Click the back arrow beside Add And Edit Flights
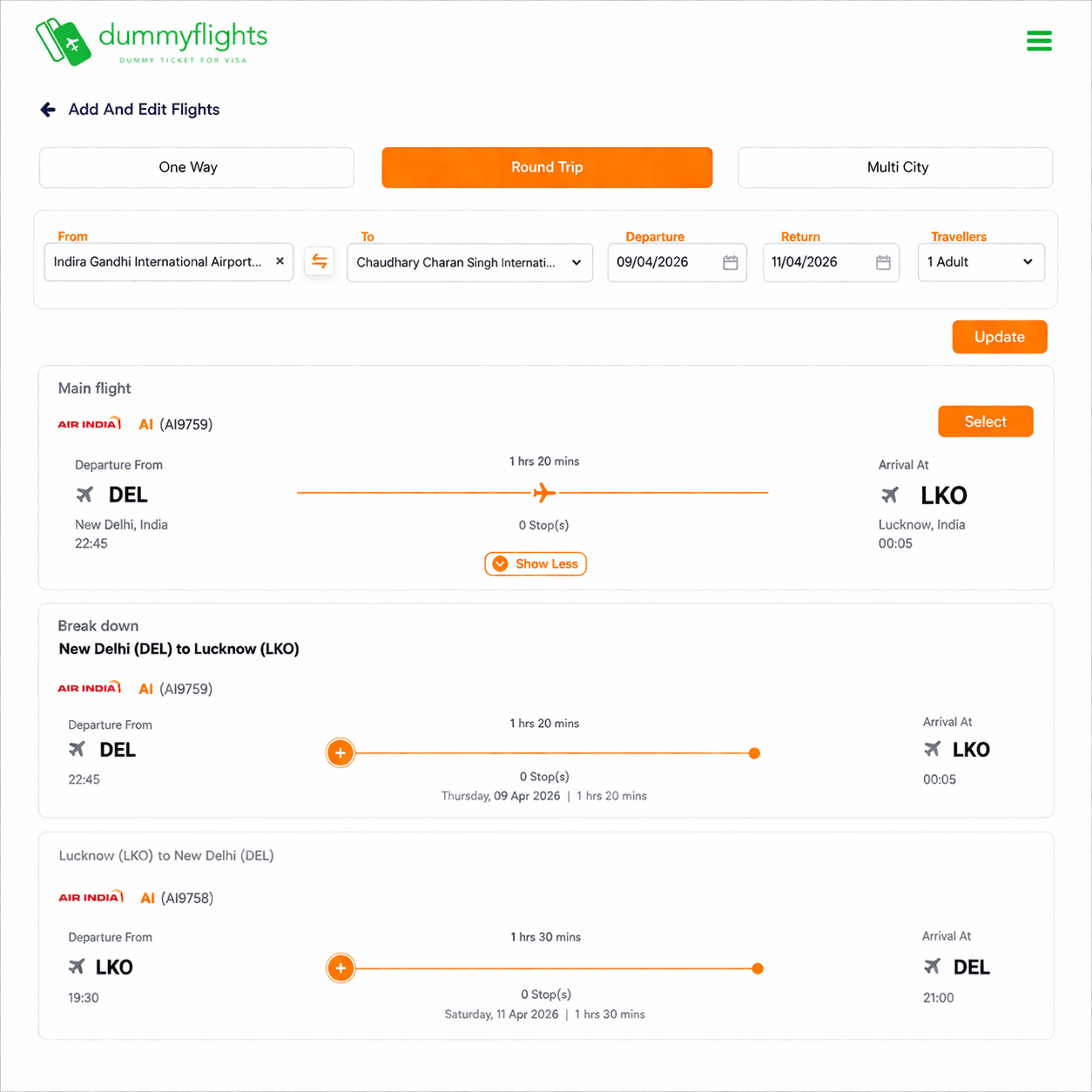The width and height of the screenshot is (1092, 1092). 48,110
